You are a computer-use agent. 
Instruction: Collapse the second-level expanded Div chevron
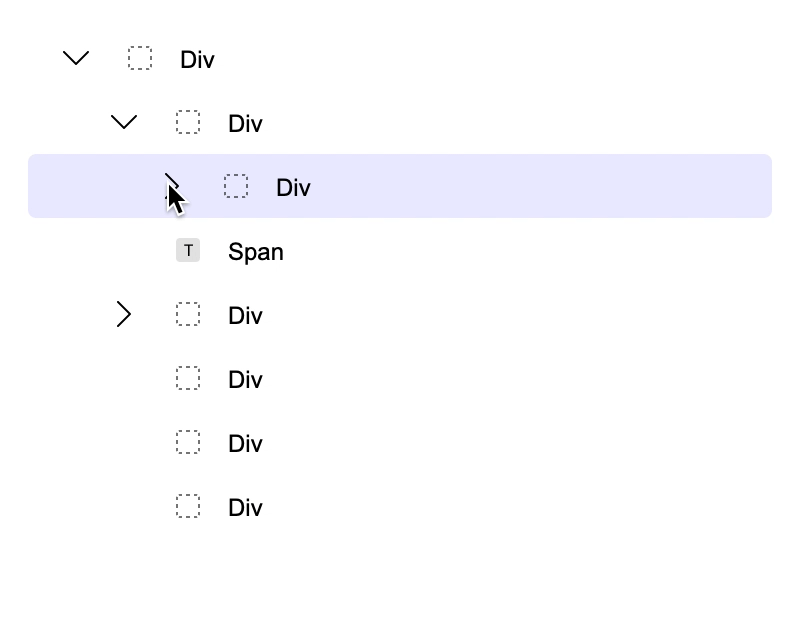[124, 122]
